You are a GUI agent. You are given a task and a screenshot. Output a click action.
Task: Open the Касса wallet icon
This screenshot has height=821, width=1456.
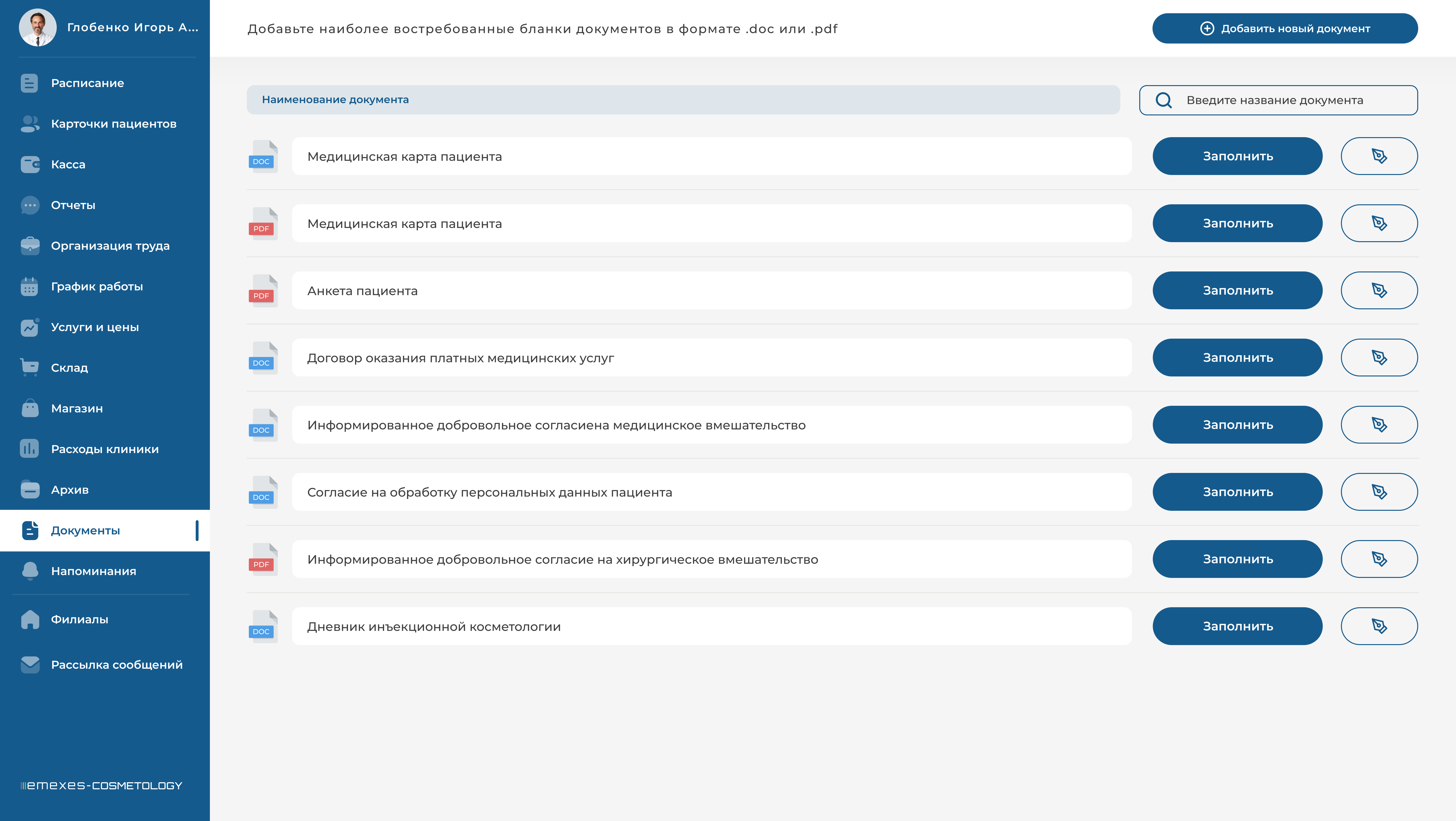coord(30,165)
